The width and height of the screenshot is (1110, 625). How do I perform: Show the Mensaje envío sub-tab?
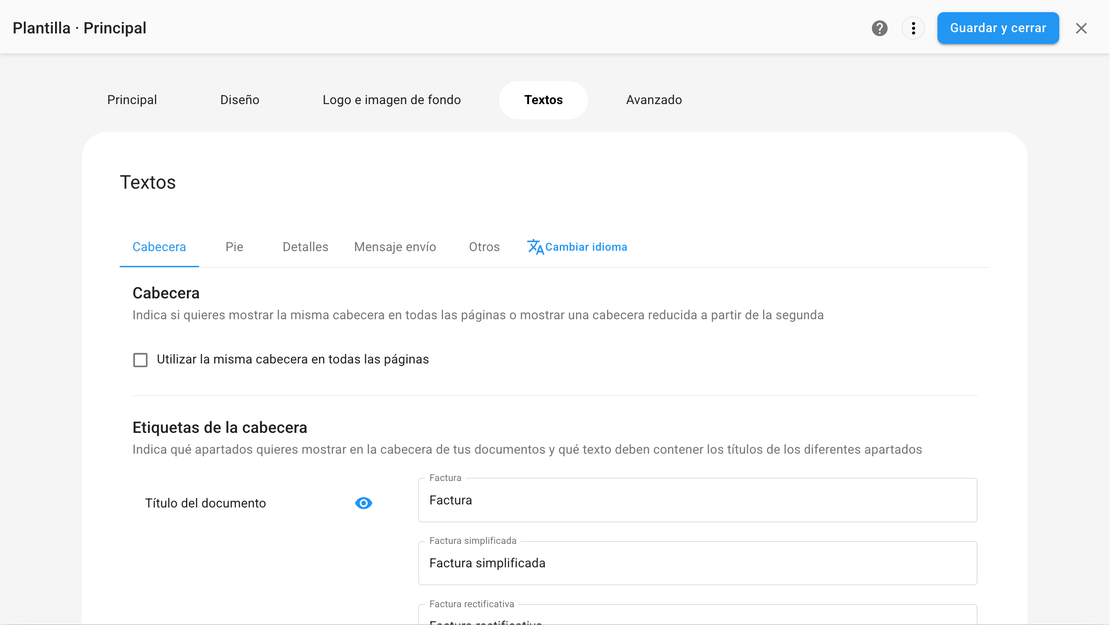click(395, 247)
